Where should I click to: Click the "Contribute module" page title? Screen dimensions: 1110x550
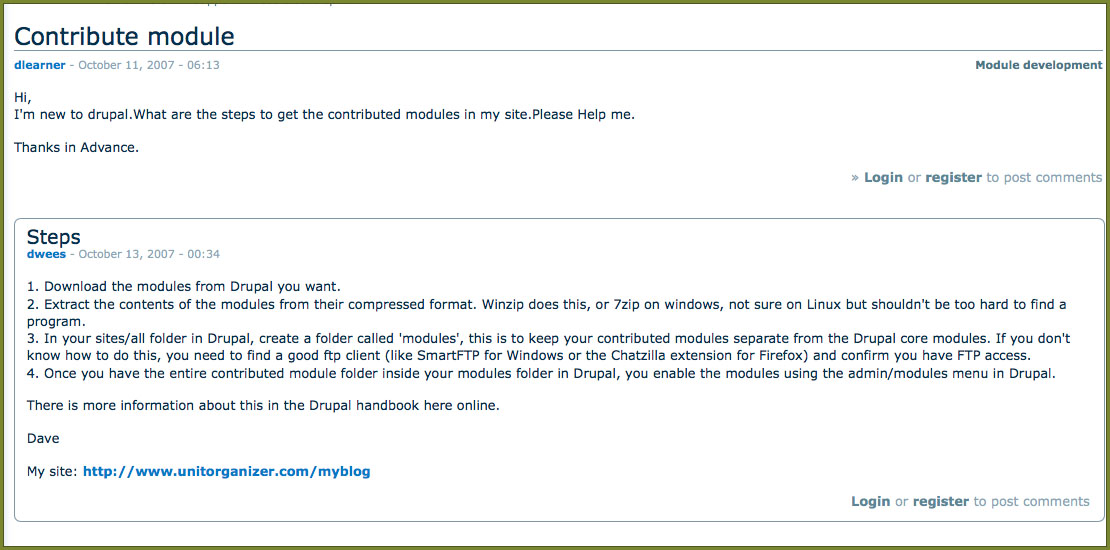click(x=124, y=37)
